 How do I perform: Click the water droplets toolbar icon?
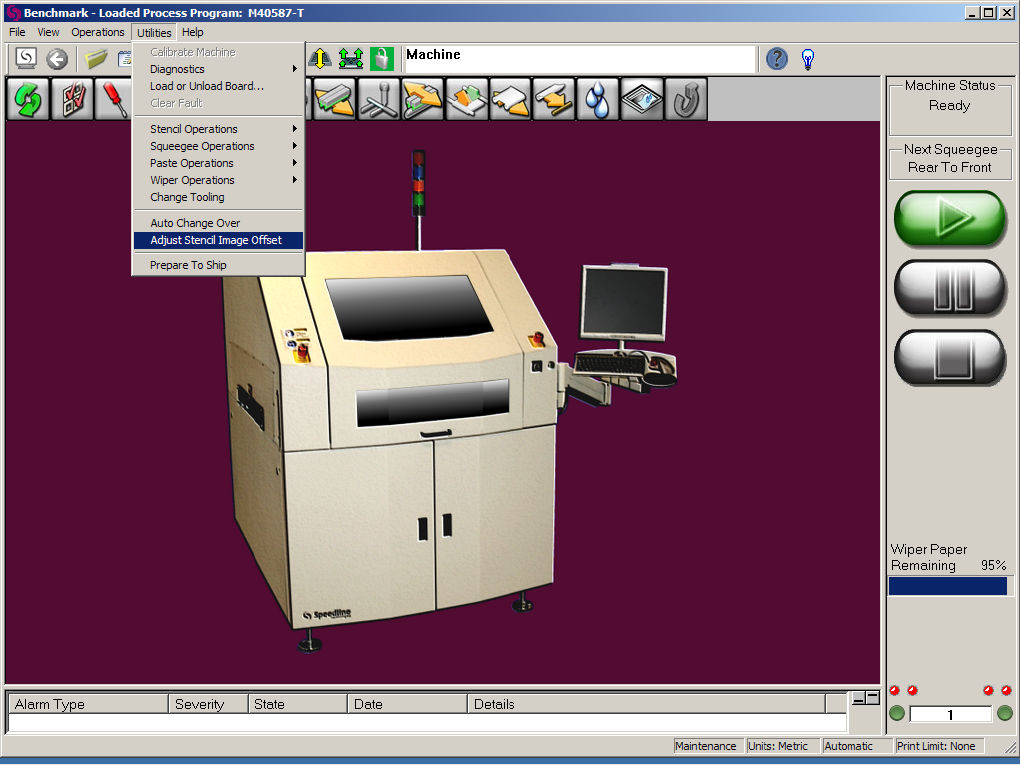[x=598, y=100]
